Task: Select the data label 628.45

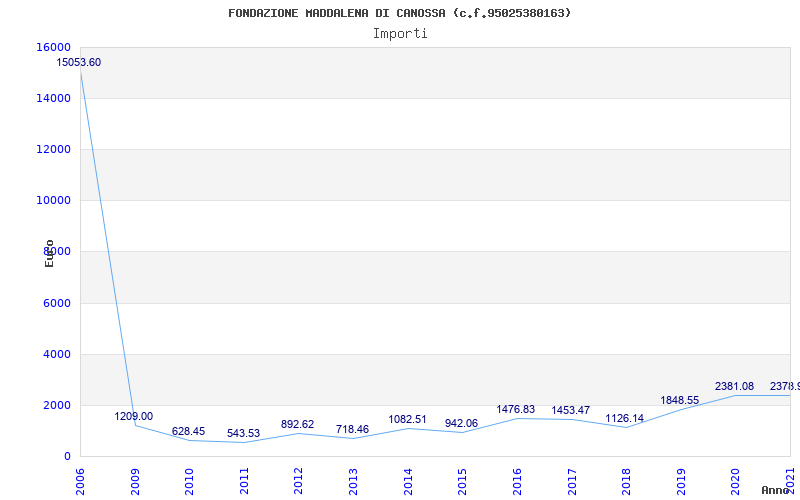Action: (188, 431)
